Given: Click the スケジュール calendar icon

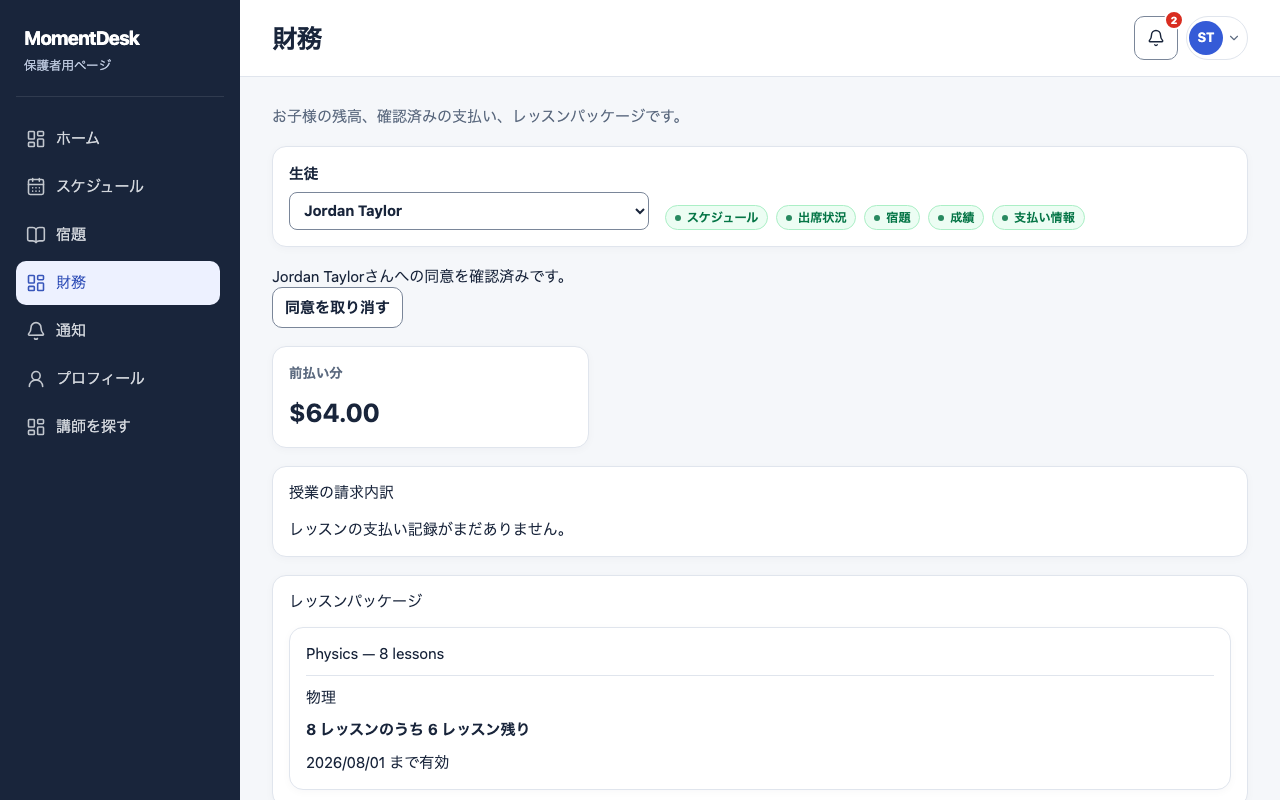Looking at the screenshot, I should tap(36, 187).
